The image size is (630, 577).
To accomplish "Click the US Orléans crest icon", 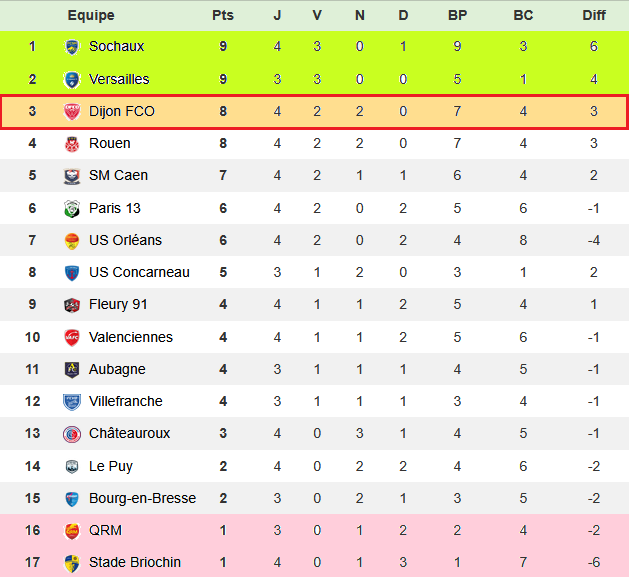I will pyautogui.click(x=72, y=240).
